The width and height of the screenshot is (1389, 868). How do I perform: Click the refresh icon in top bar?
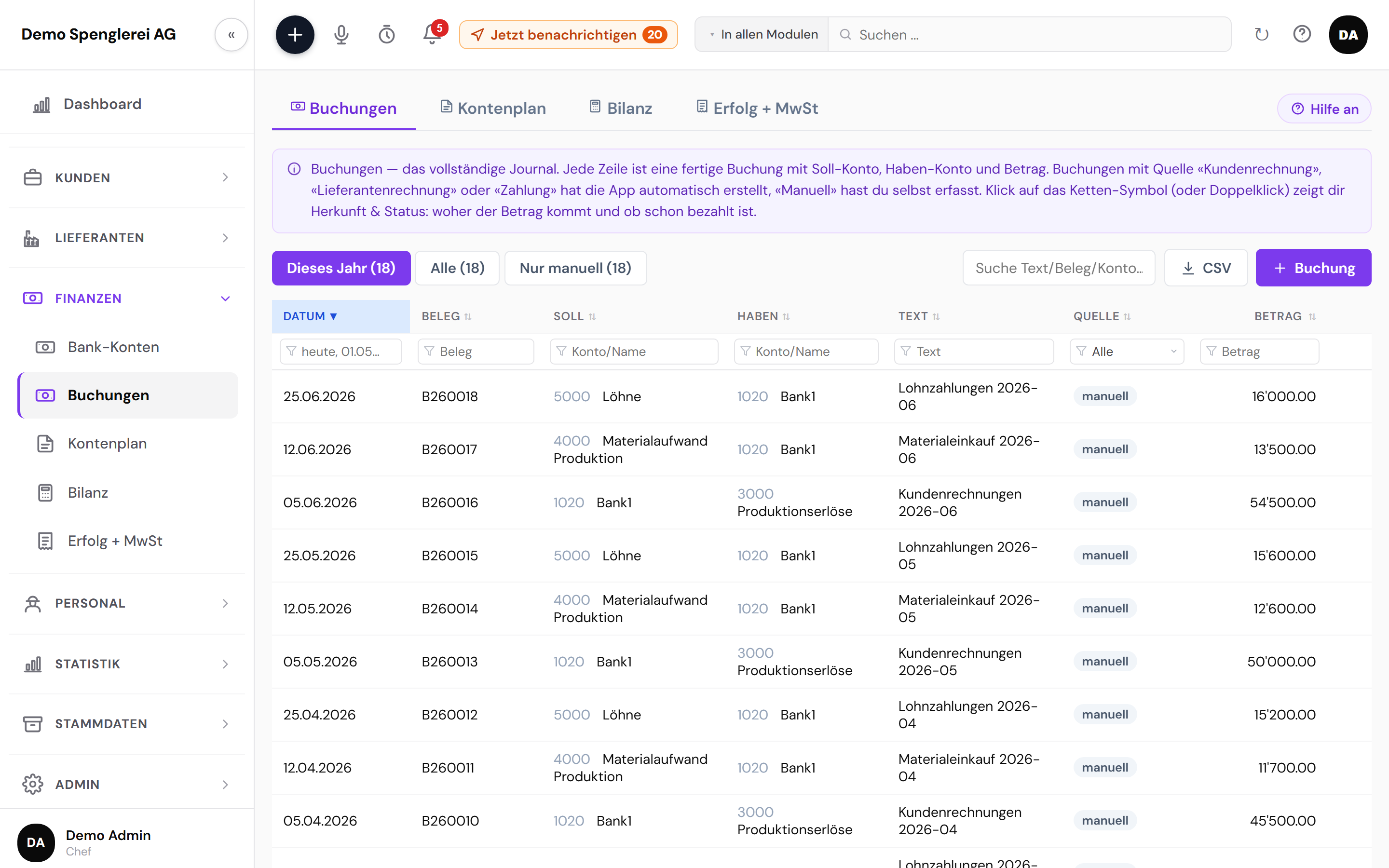point(1261,34)
